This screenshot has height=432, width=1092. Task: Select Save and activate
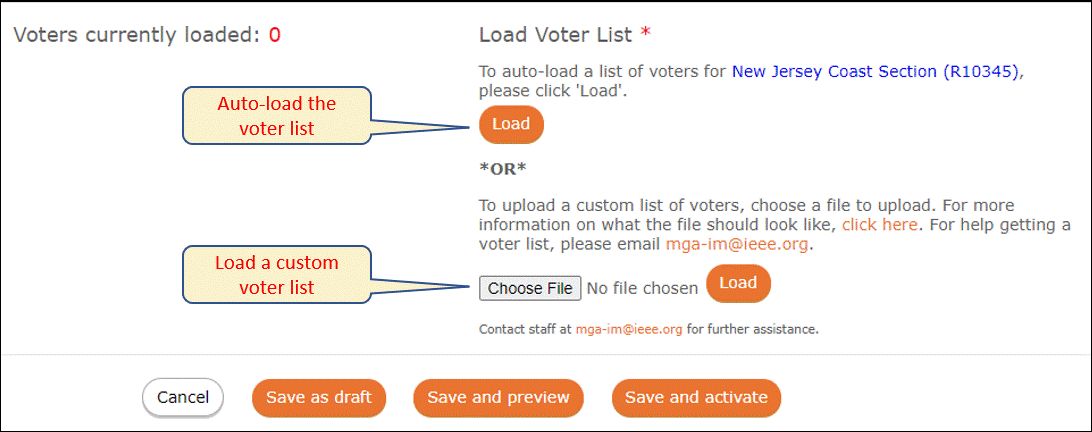click(696, 397)
